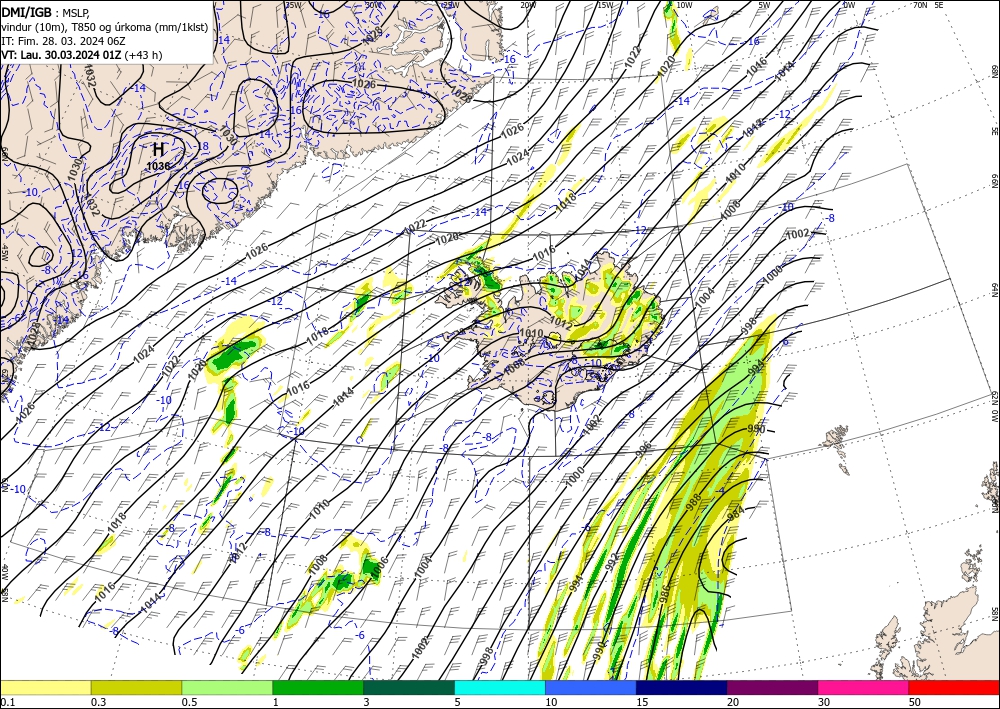Click the 0W longitude label at the top
This screenshot has height=709, width=1000.
coord(849,5)
